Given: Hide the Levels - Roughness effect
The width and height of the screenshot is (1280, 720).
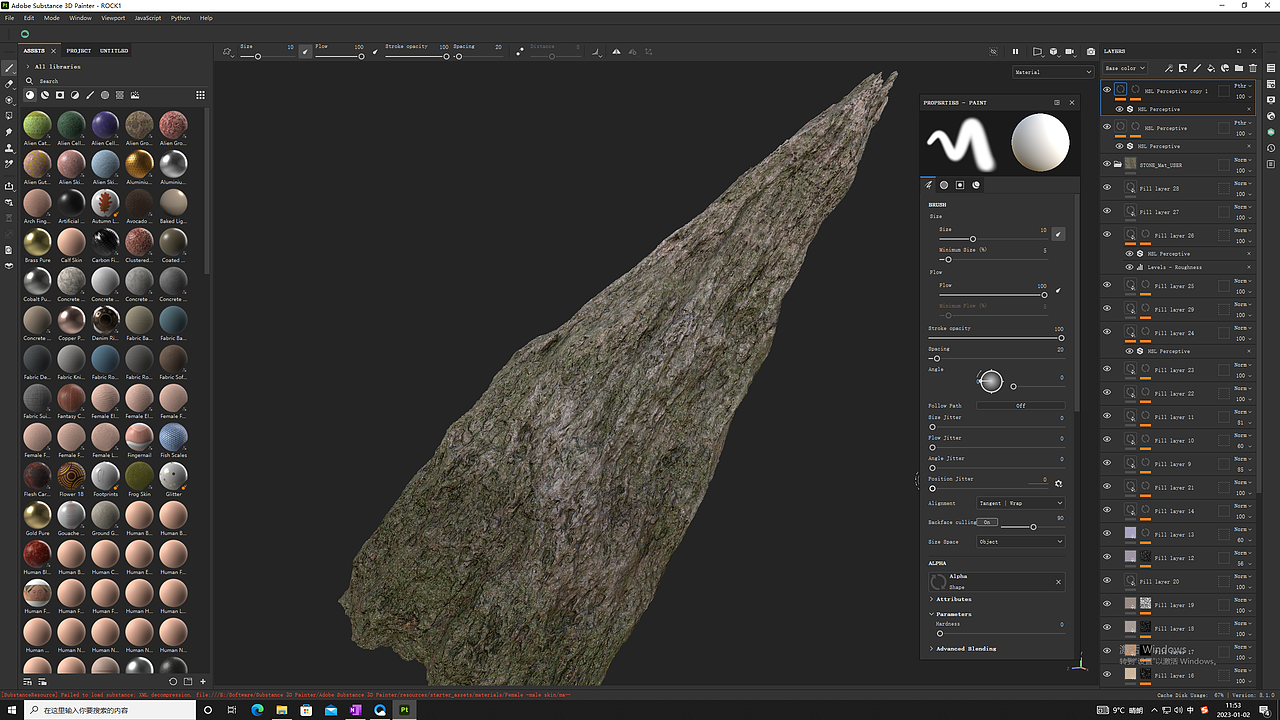Looking at the screenshot, I should [x=1130, y=267].
